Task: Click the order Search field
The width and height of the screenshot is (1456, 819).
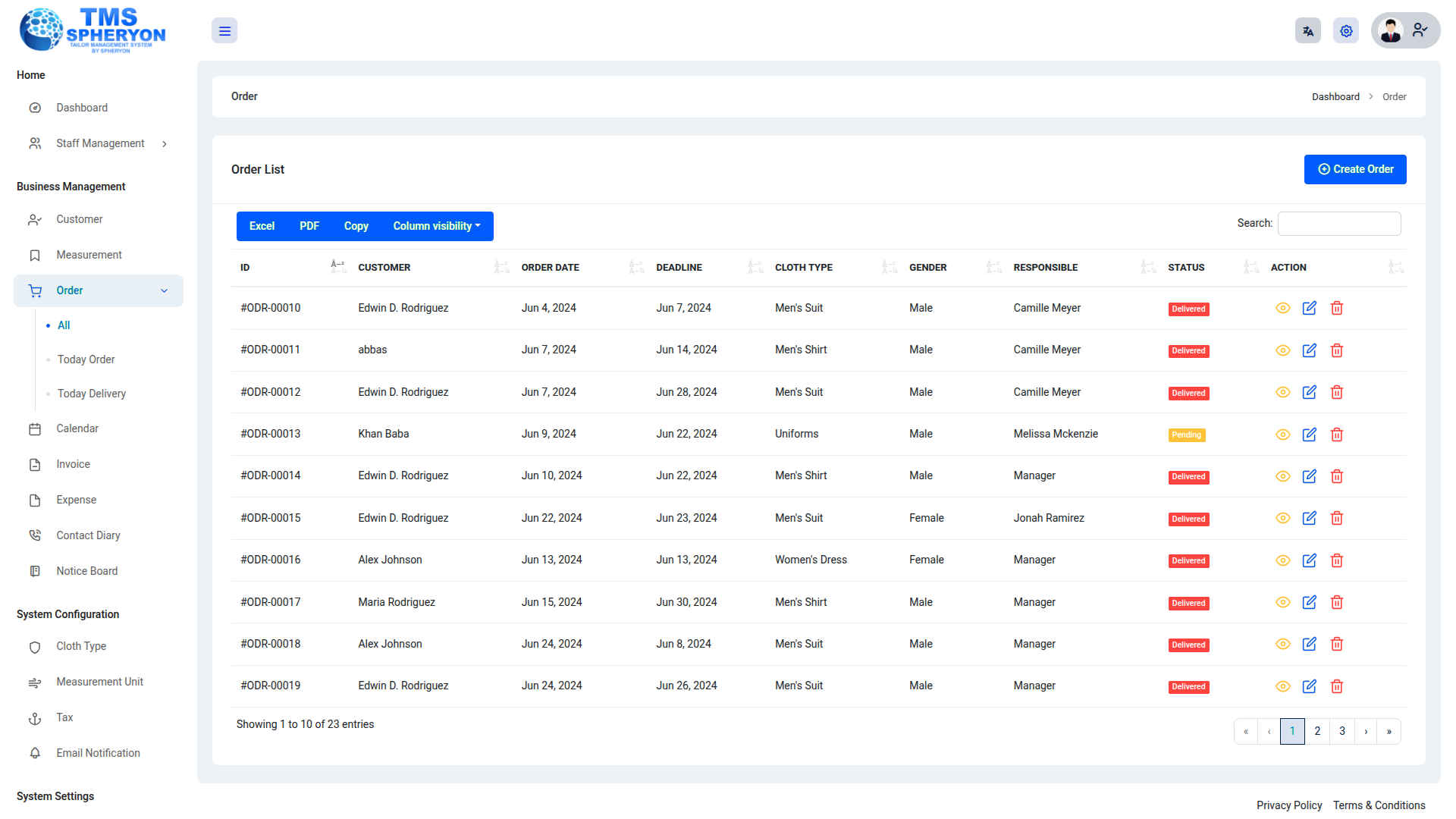Action: [x=1339, y=224]
